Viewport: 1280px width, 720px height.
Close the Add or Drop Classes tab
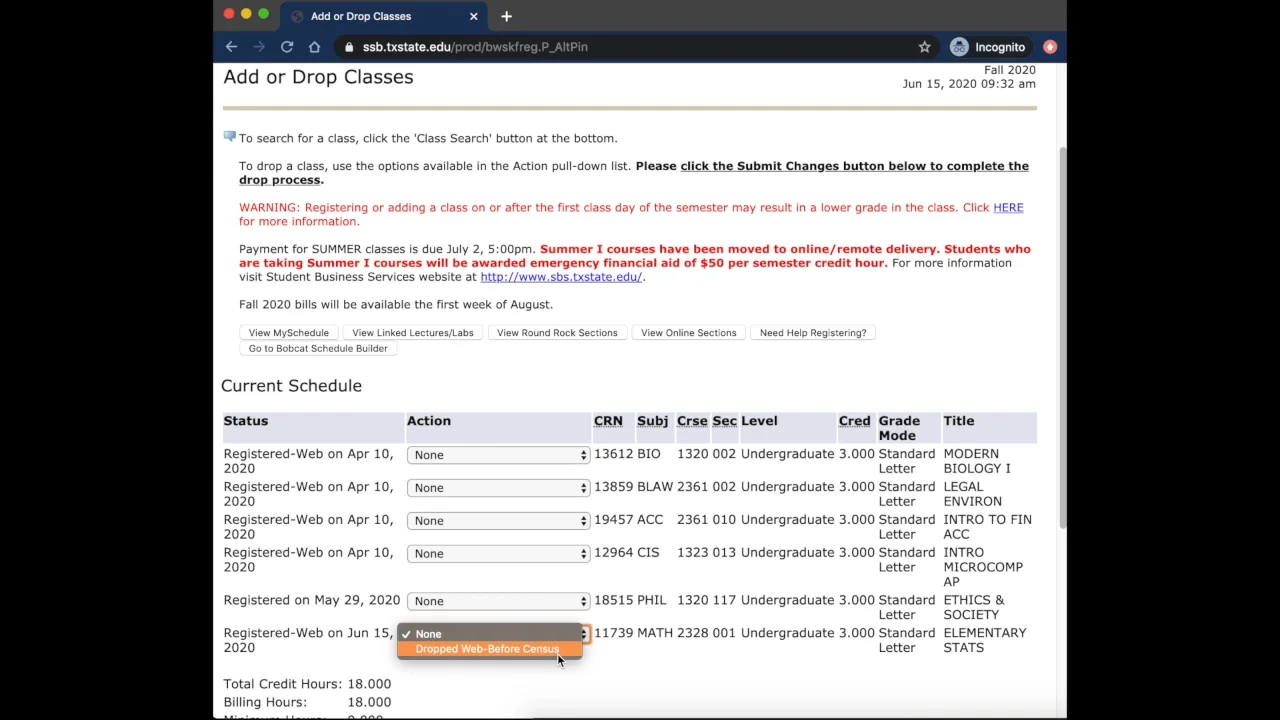point(473,16)
